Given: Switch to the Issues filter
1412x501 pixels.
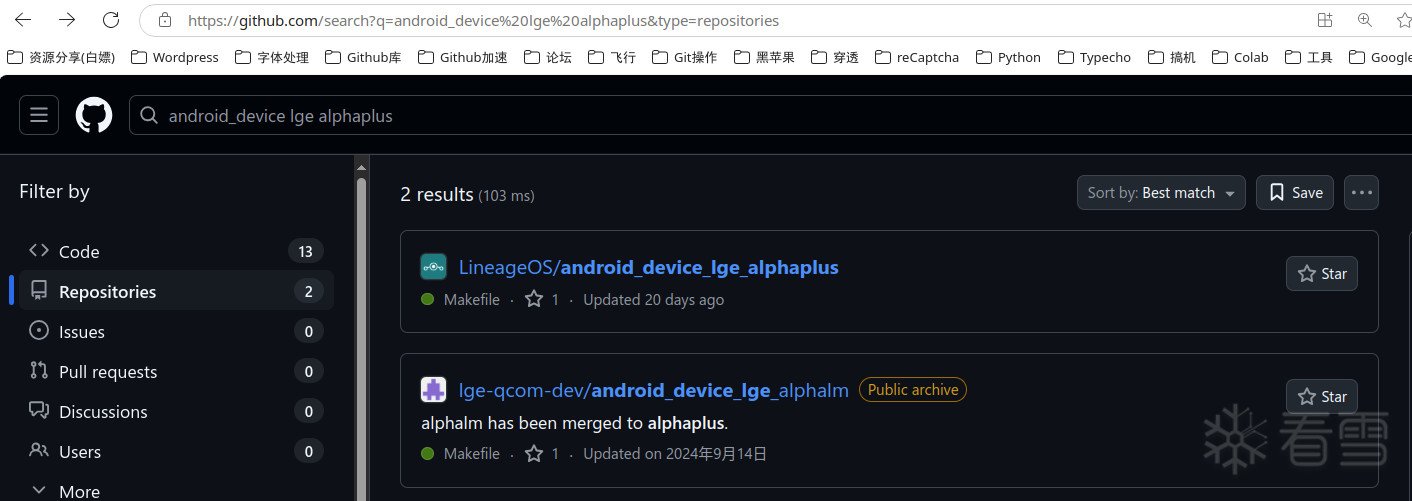Looking at the screenshot, I should pyautogui.click(x=81, y=332).
